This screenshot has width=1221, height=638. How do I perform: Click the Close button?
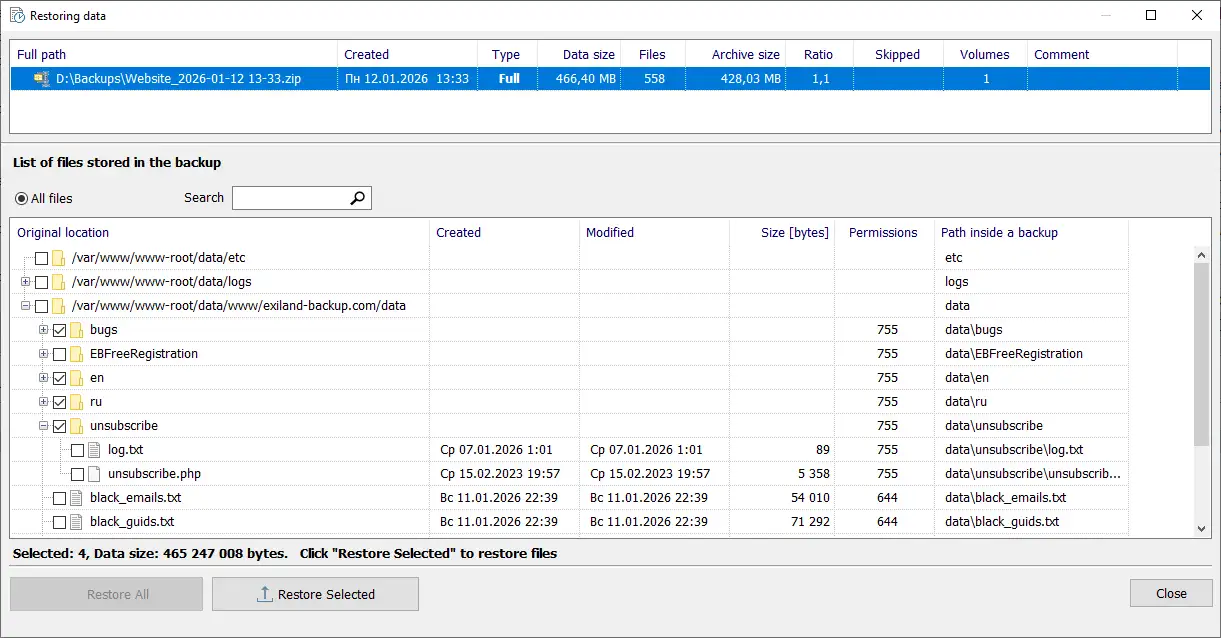[1170, 593]
